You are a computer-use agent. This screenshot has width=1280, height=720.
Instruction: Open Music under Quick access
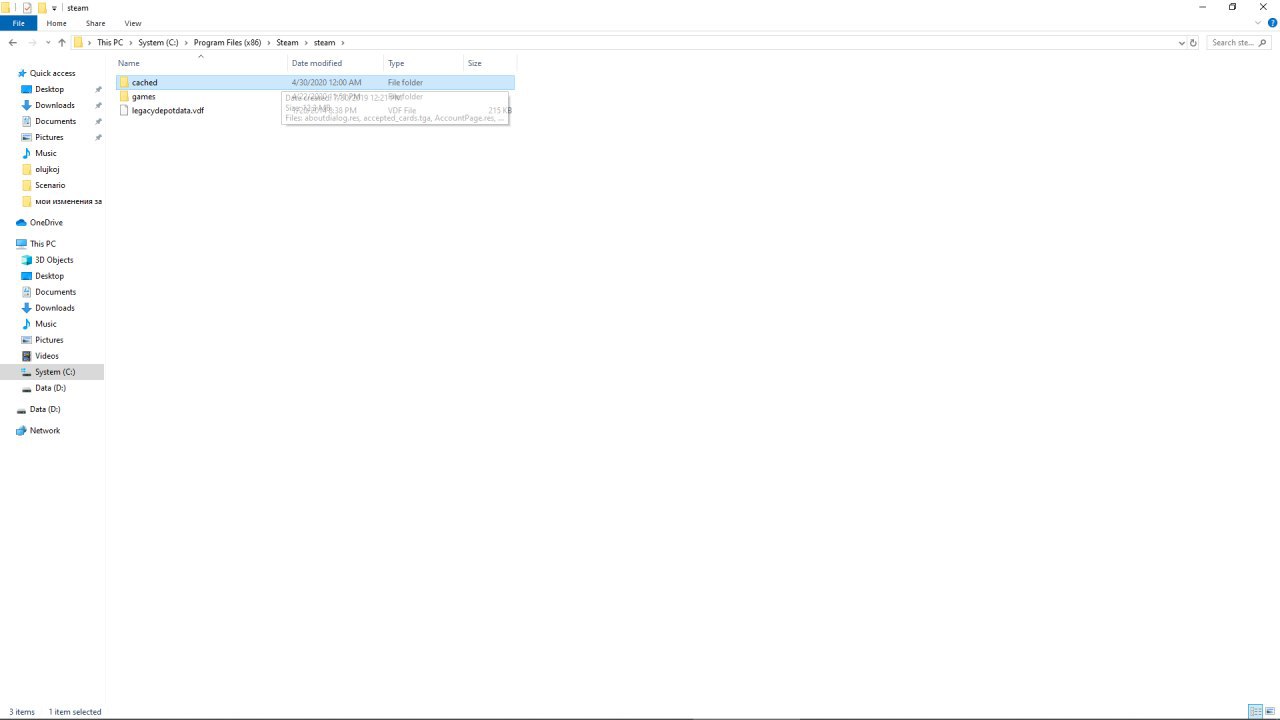pos(46,153)
